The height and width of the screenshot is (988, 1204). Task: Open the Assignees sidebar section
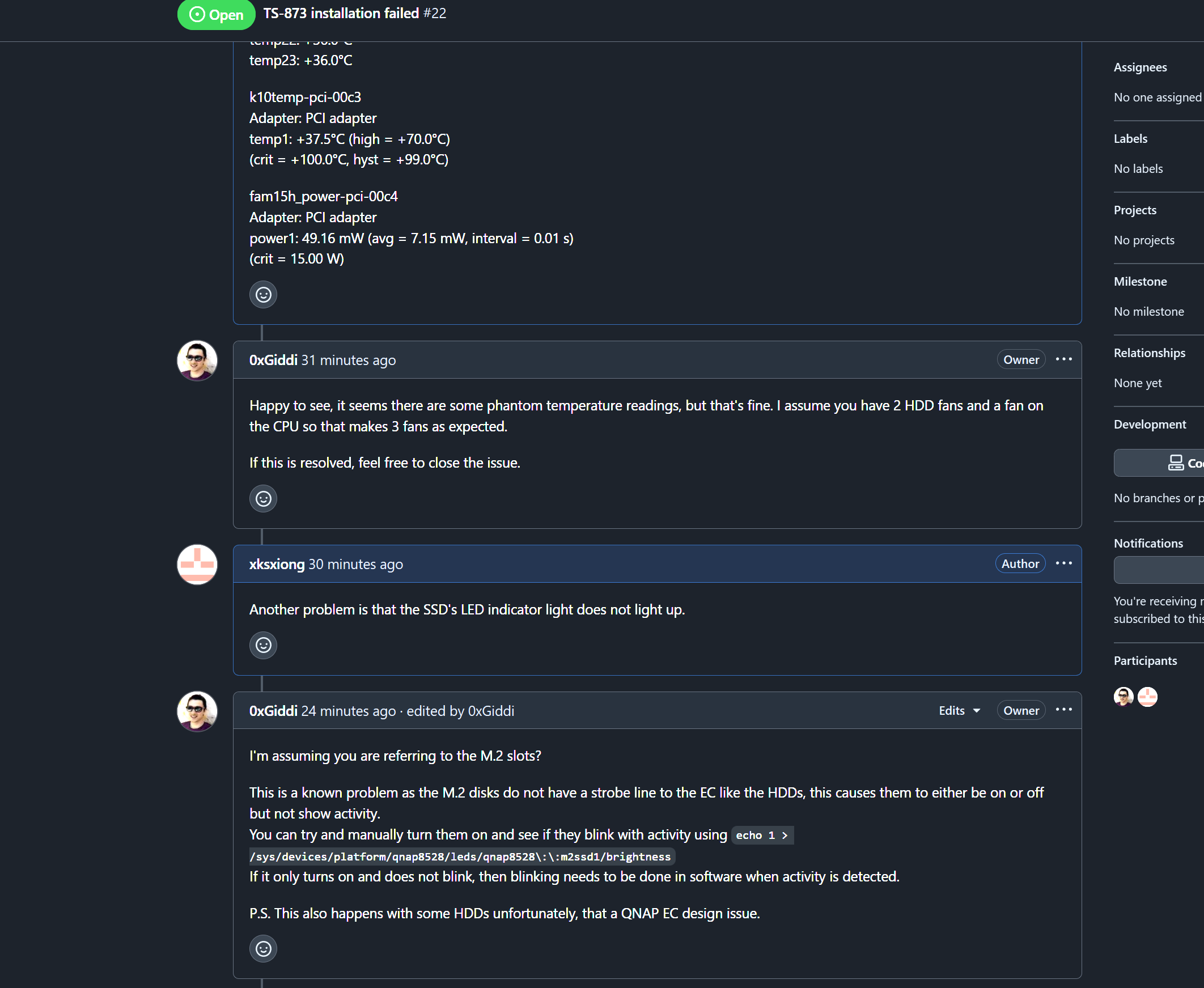(x=1140, y=67)
